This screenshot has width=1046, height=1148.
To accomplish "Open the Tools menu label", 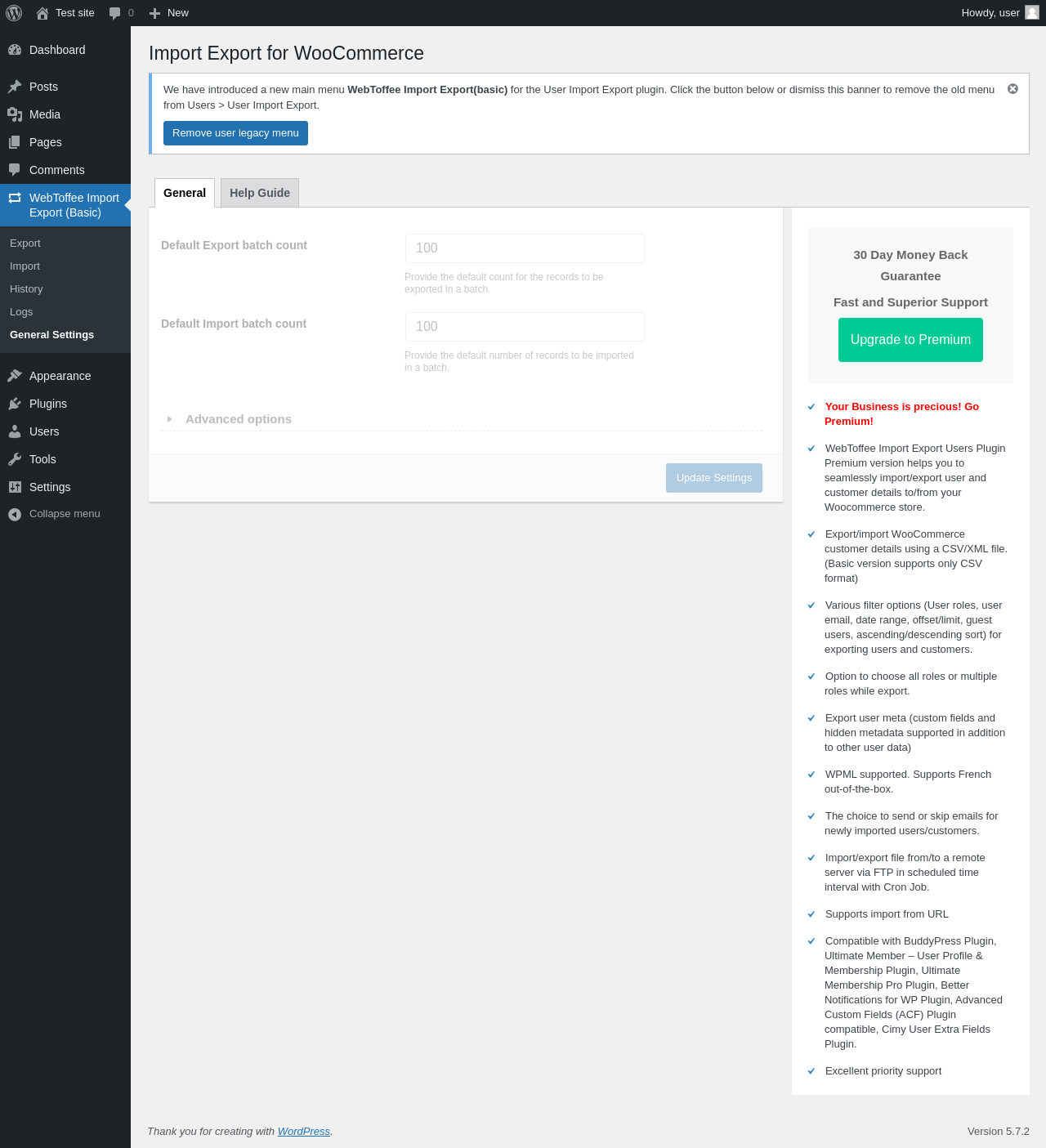I will [42, 459].
